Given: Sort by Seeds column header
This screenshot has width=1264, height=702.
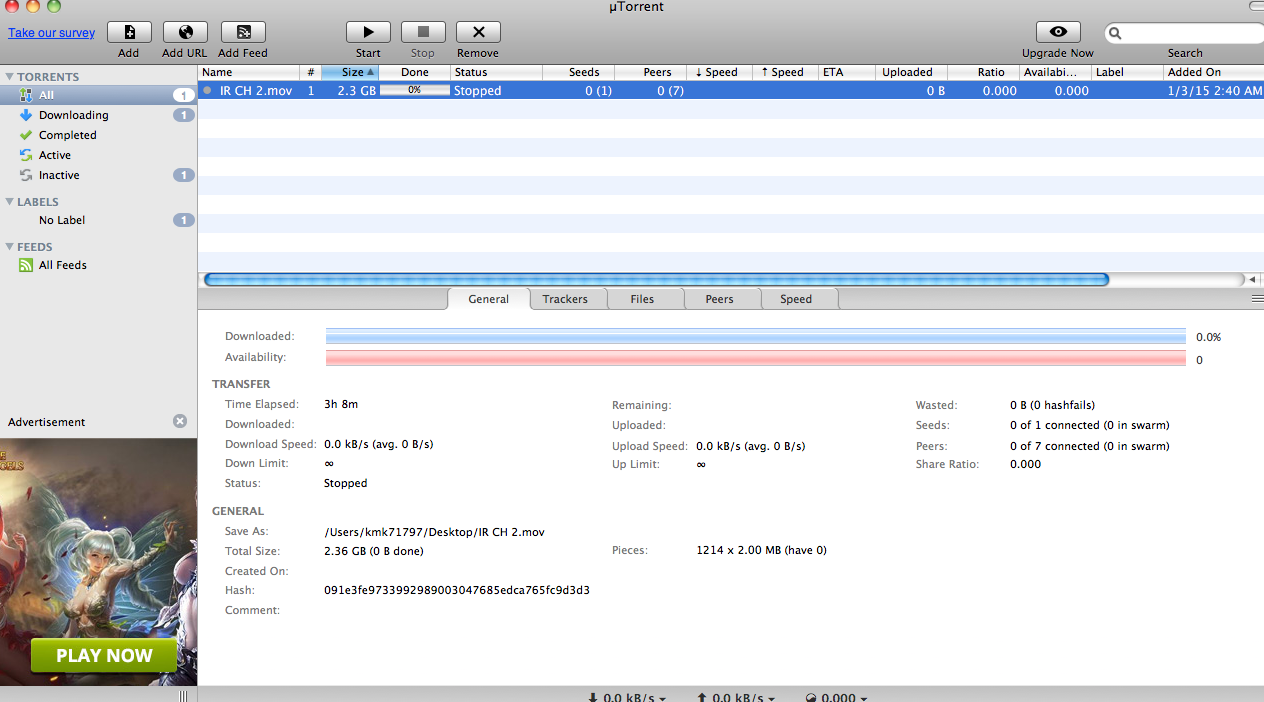Looking at the screenshot, I should [x=579, y=72].
